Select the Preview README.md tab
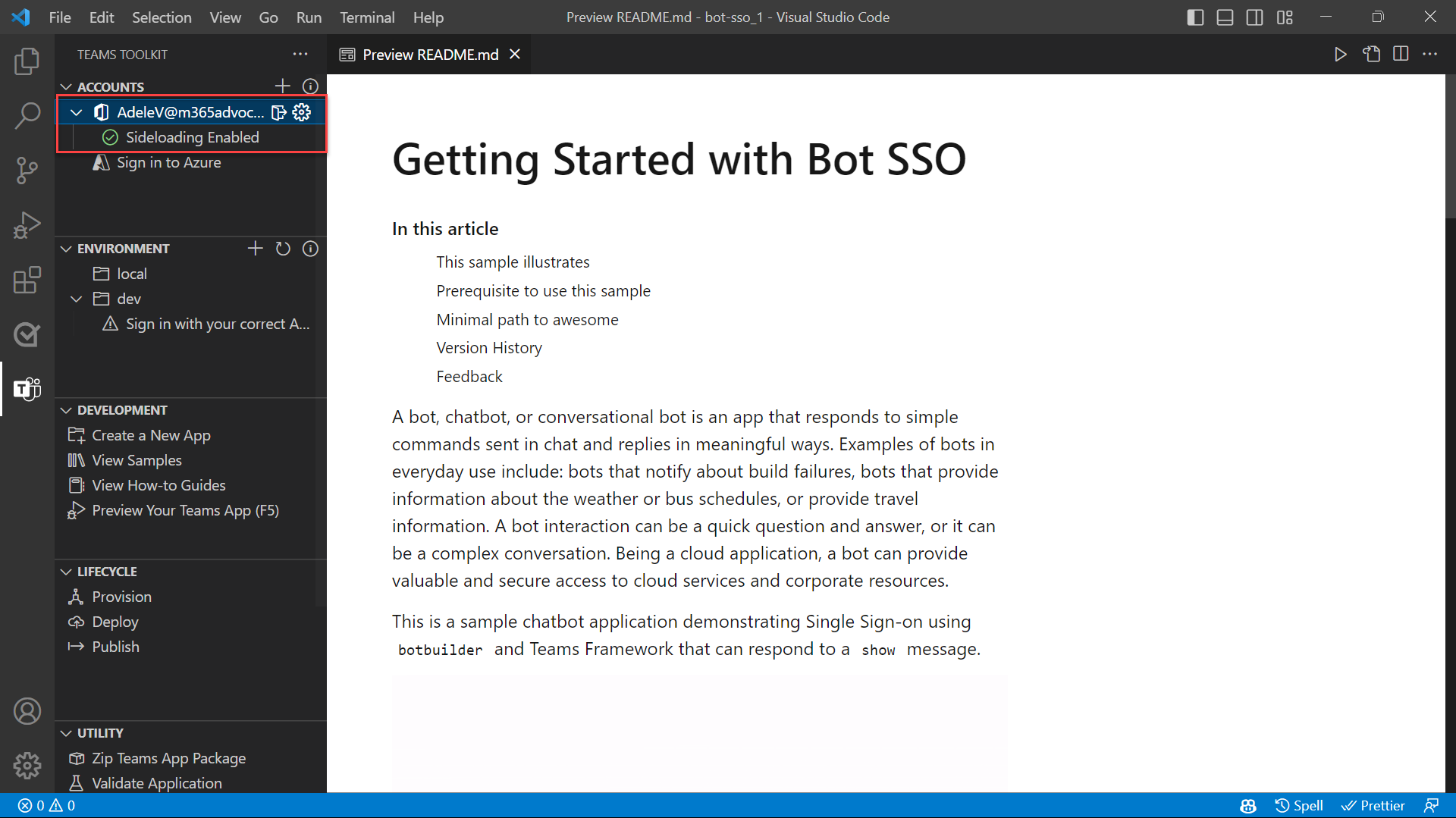 (430, 55)
